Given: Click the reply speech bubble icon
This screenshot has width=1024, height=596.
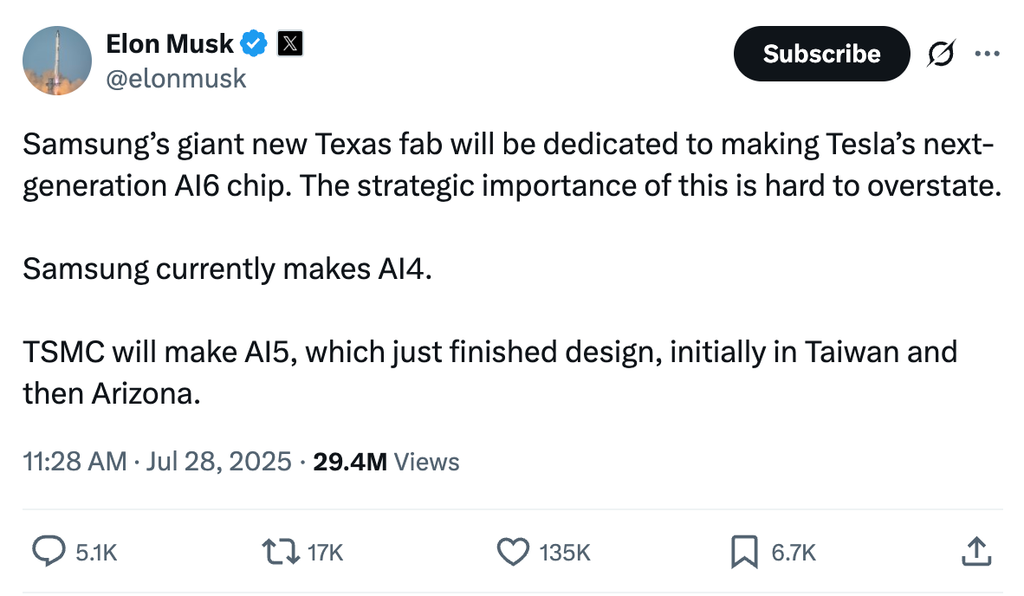Looking at the screenshot, I should 48,551.
